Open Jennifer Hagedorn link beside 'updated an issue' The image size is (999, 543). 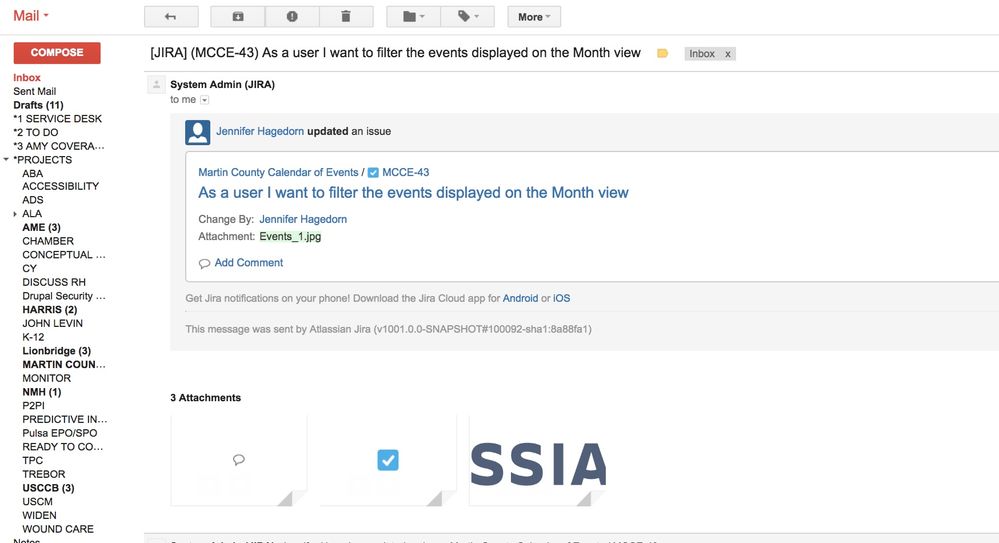260,131
